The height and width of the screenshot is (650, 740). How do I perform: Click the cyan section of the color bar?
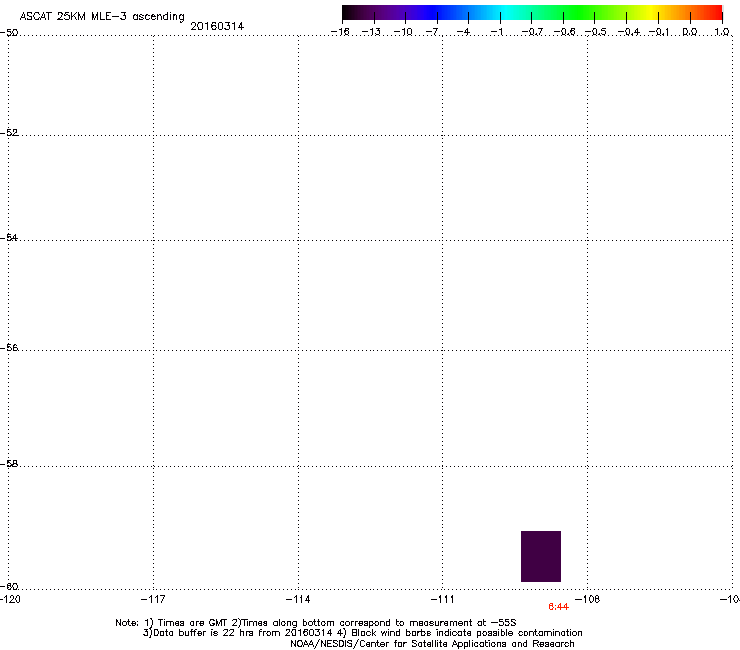505,13
